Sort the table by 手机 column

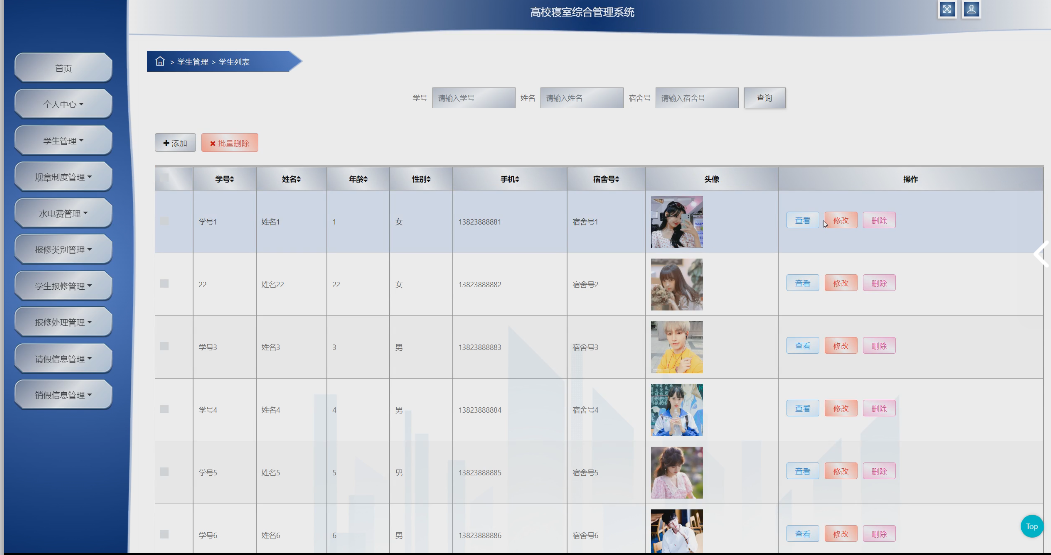(509, 180)
